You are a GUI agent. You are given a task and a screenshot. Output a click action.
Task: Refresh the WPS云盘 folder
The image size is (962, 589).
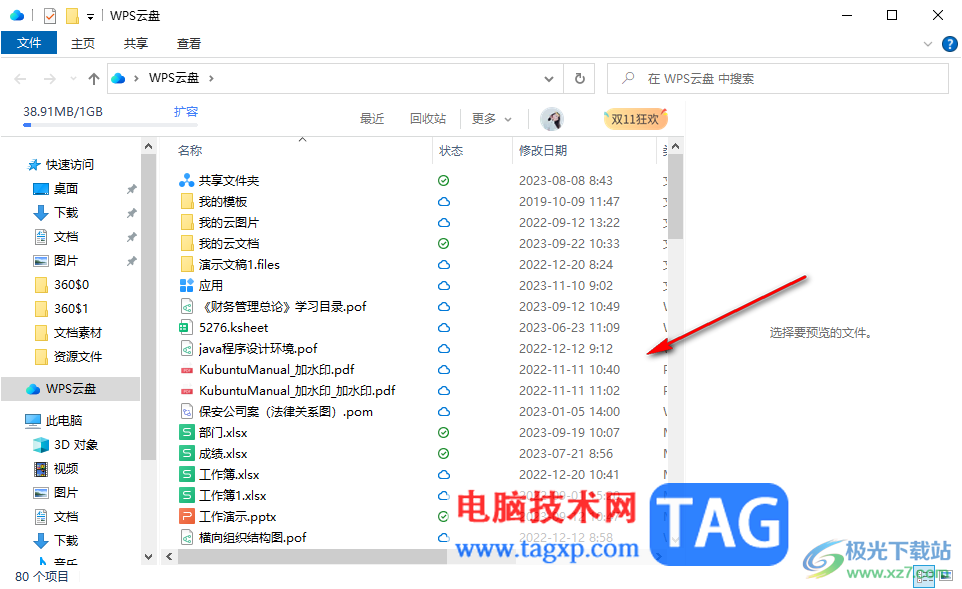click(x=579, y=79)
